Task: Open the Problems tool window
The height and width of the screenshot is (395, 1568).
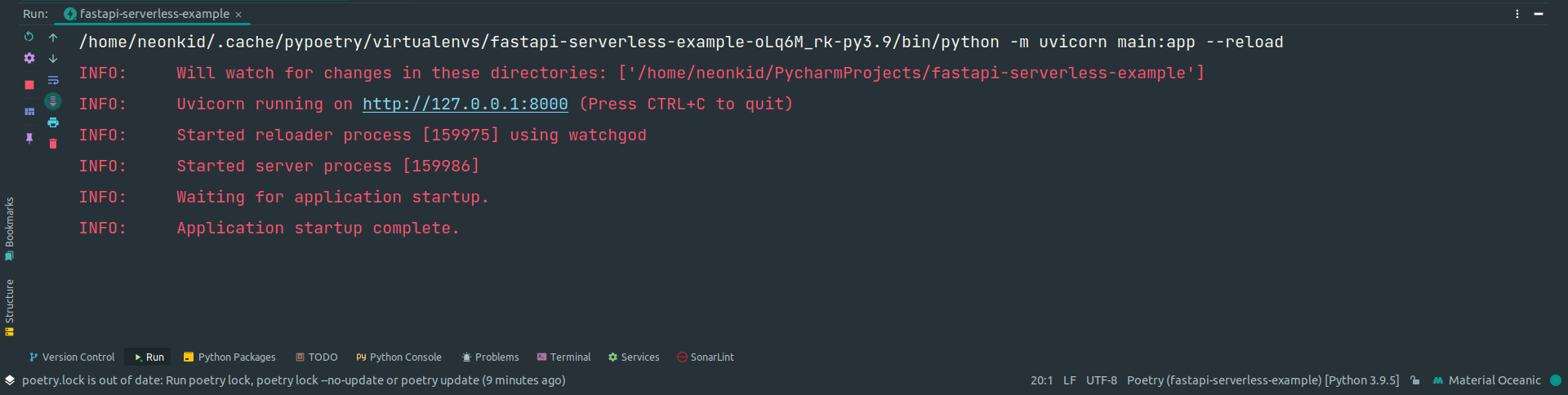Action: click(x=490, y=357)
